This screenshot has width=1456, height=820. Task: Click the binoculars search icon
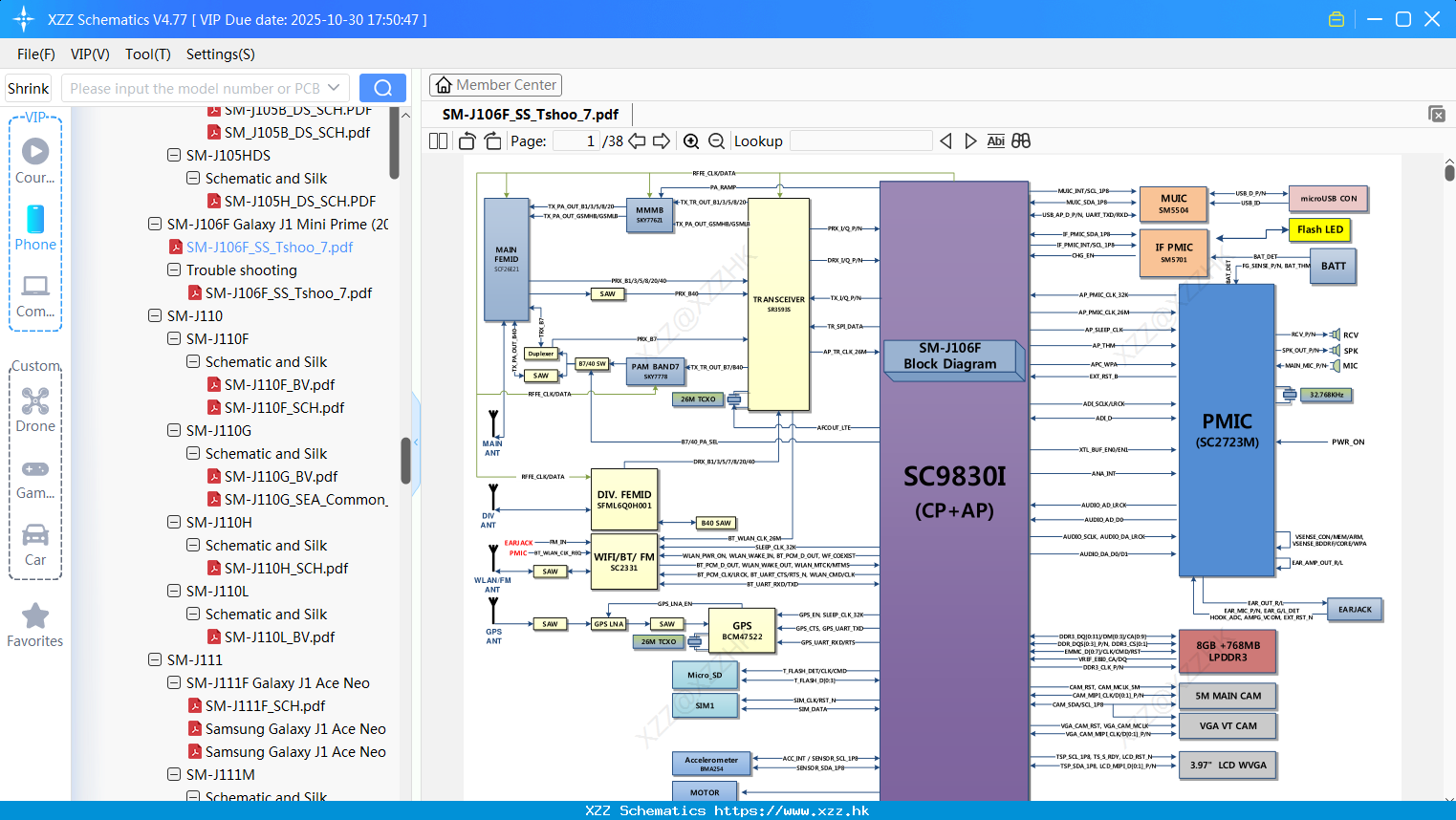tap(1021, 141)
